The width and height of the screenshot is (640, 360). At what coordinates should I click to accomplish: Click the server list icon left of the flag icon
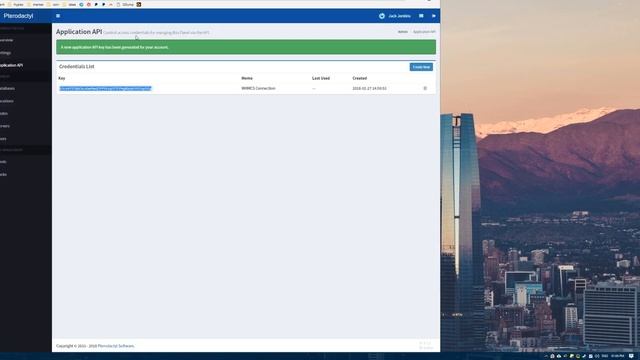click(x=421, y=16)
